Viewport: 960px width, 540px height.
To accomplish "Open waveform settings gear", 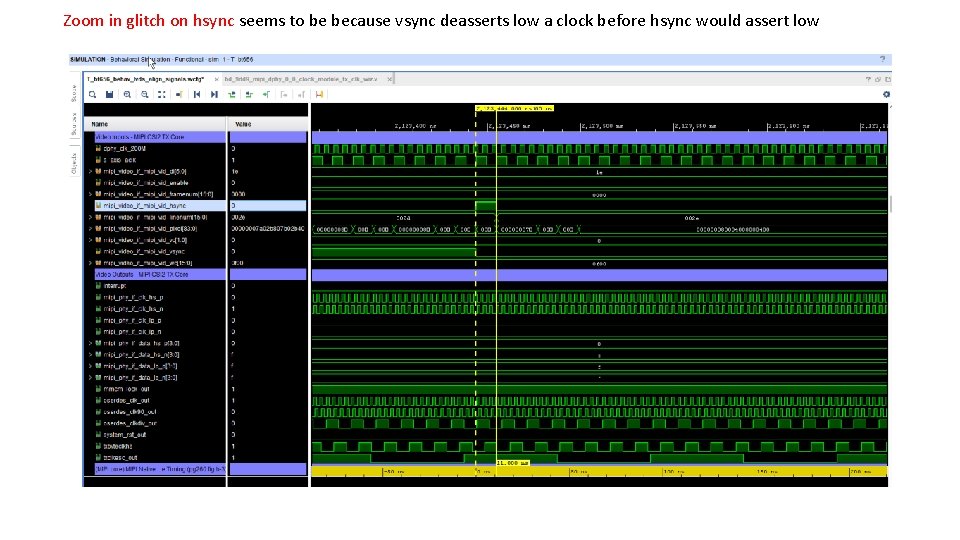I will point(886,94).
